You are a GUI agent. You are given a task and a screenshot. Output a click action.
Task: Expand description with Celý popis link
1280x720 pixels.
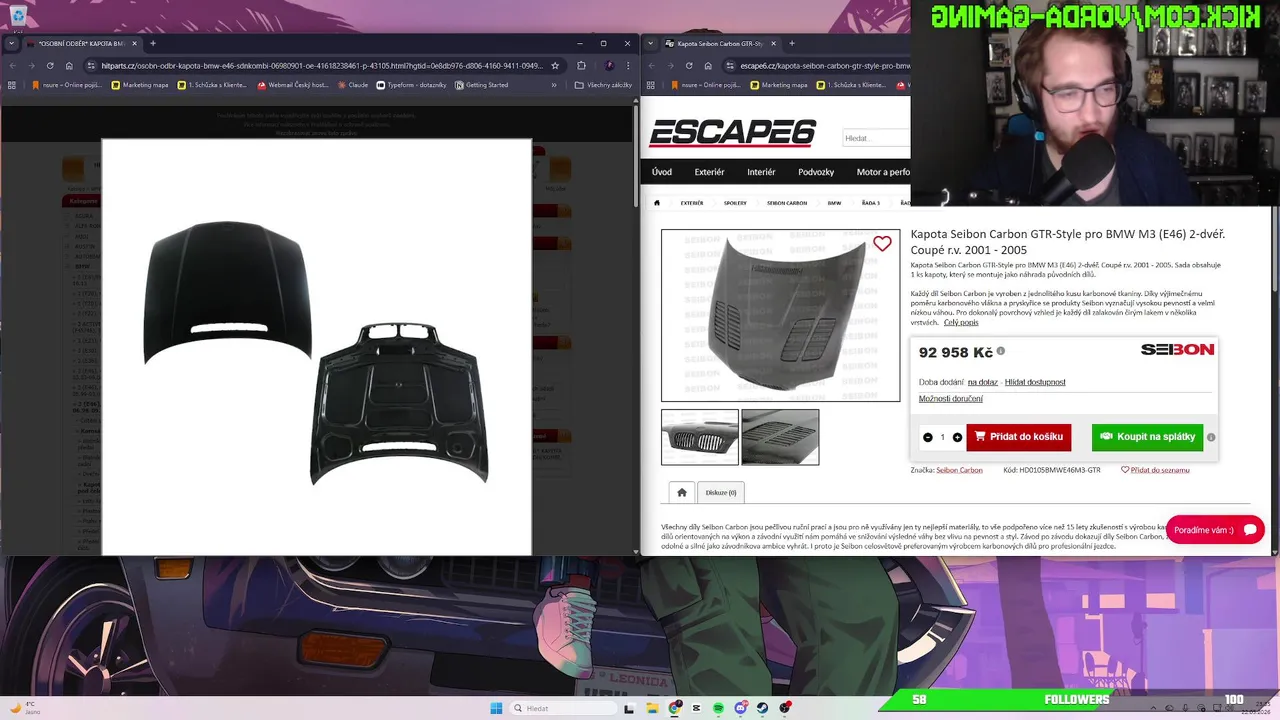pos(961,322)
